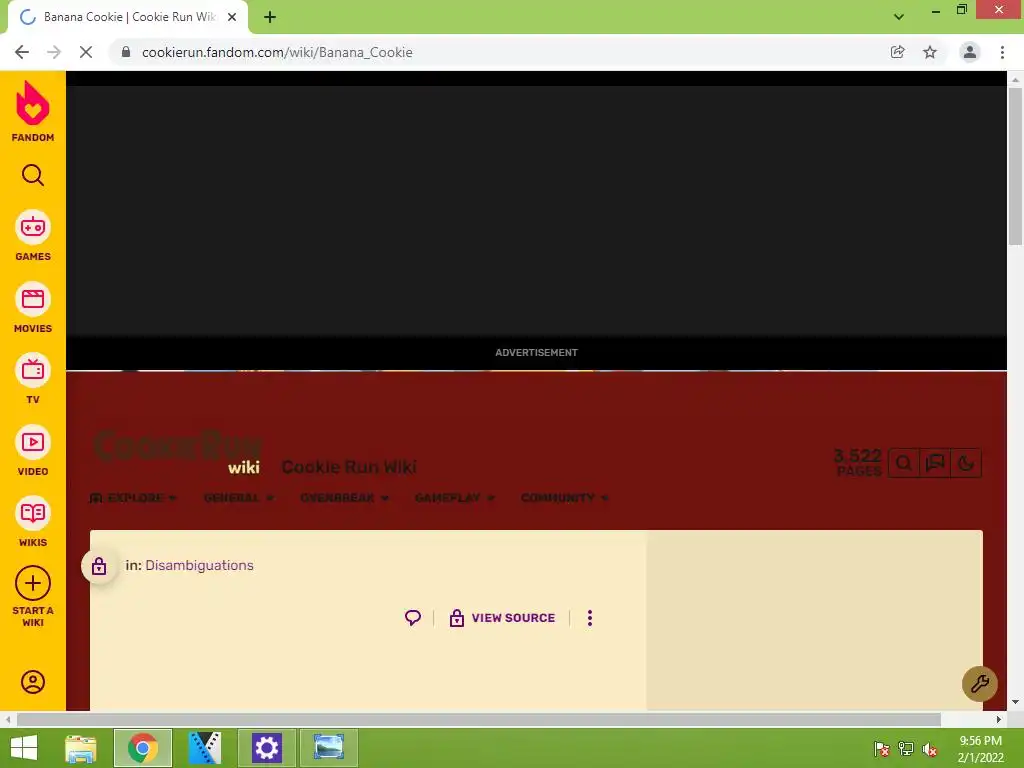Select the Banana Cookie browser tab
Viewport: 1024px width, 768px height.
click(128, 17)
